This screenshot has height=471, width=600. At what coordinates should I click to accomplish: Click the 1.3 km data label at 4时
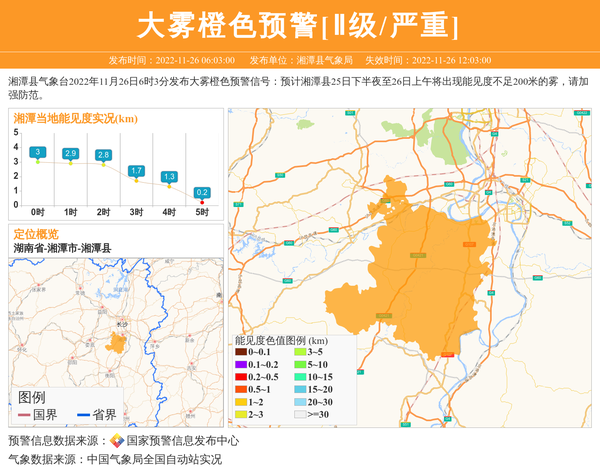click(x=169, y=176)
